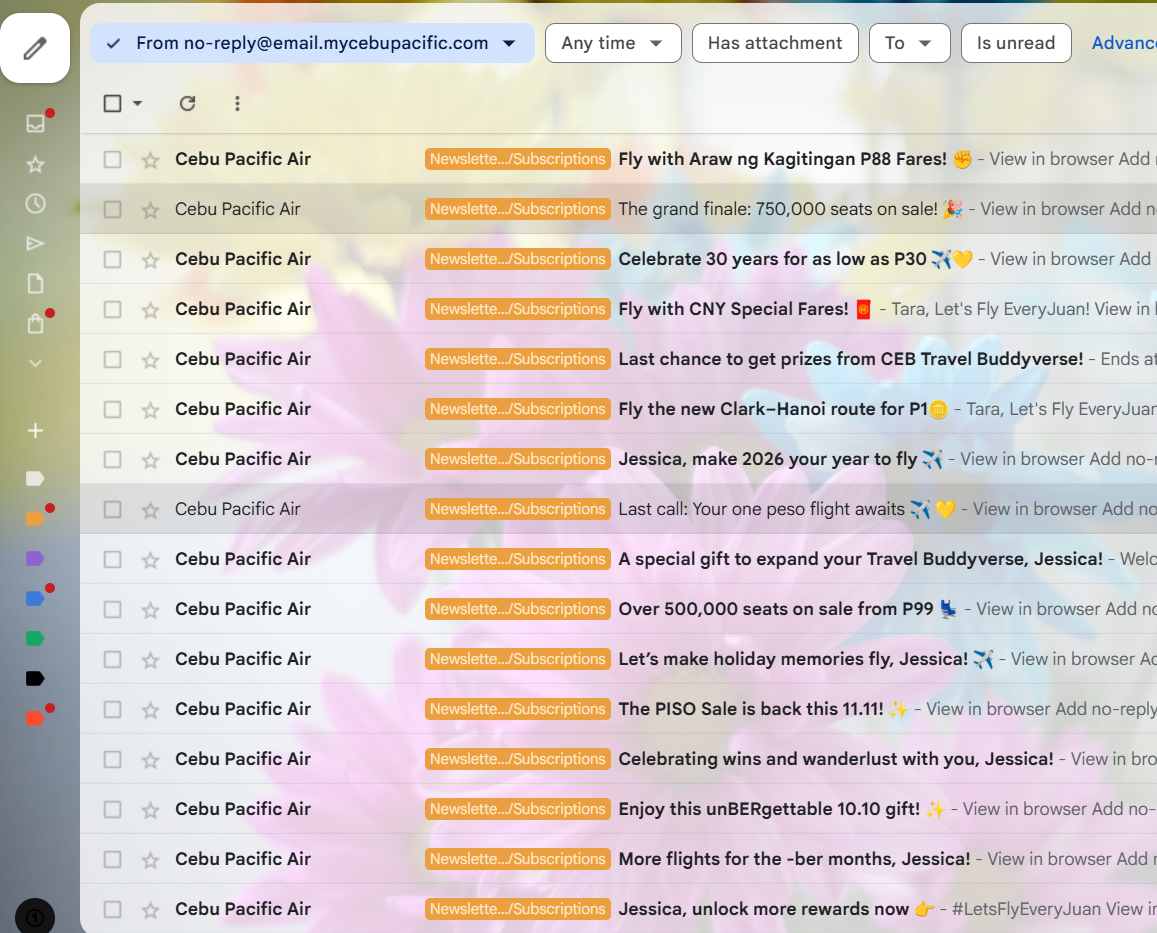Click the Compose pencil button

(x=35, y=48)
